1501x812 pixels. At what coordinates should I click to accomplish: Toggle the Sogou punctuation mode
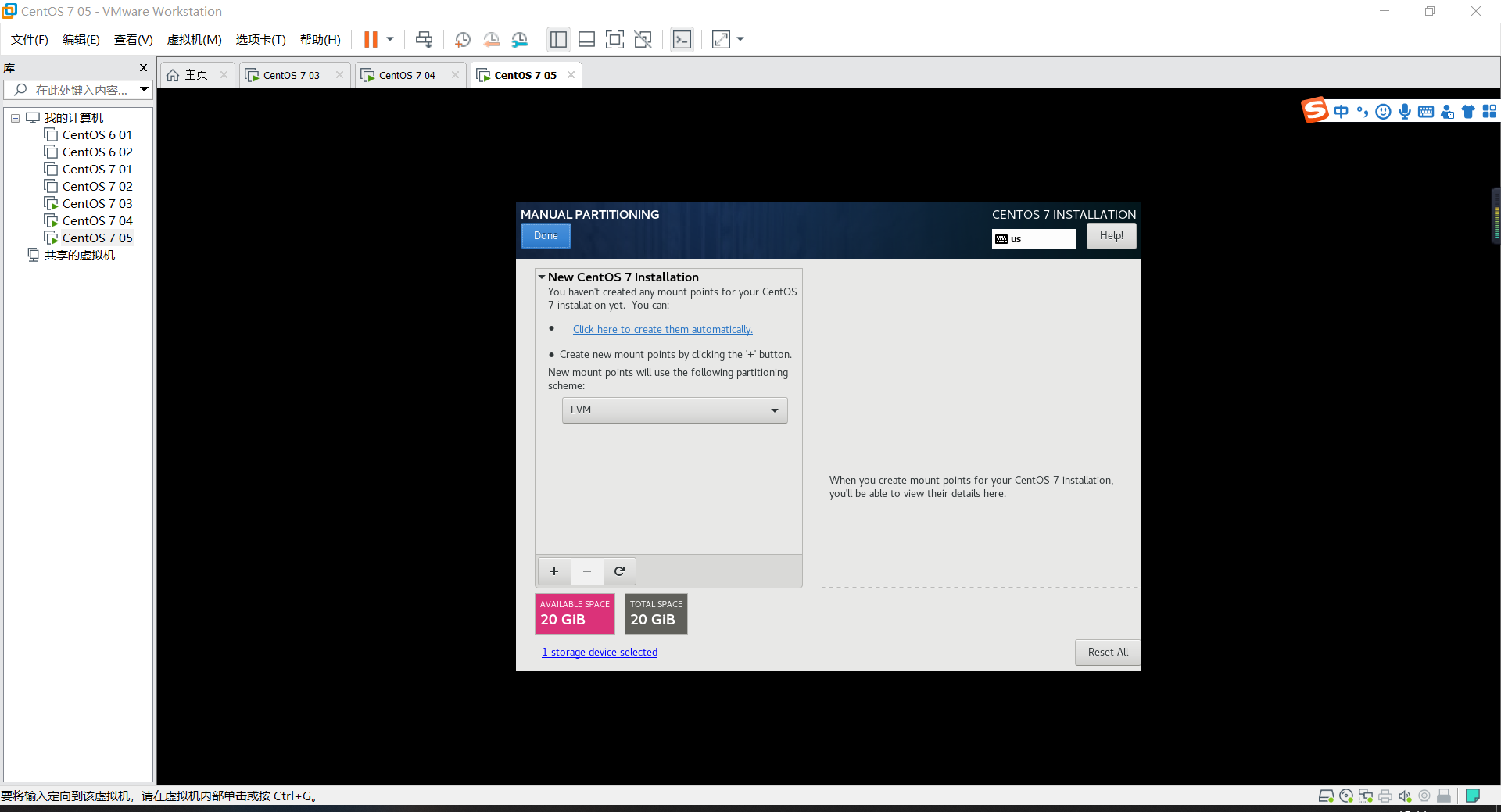[1363, 112]
